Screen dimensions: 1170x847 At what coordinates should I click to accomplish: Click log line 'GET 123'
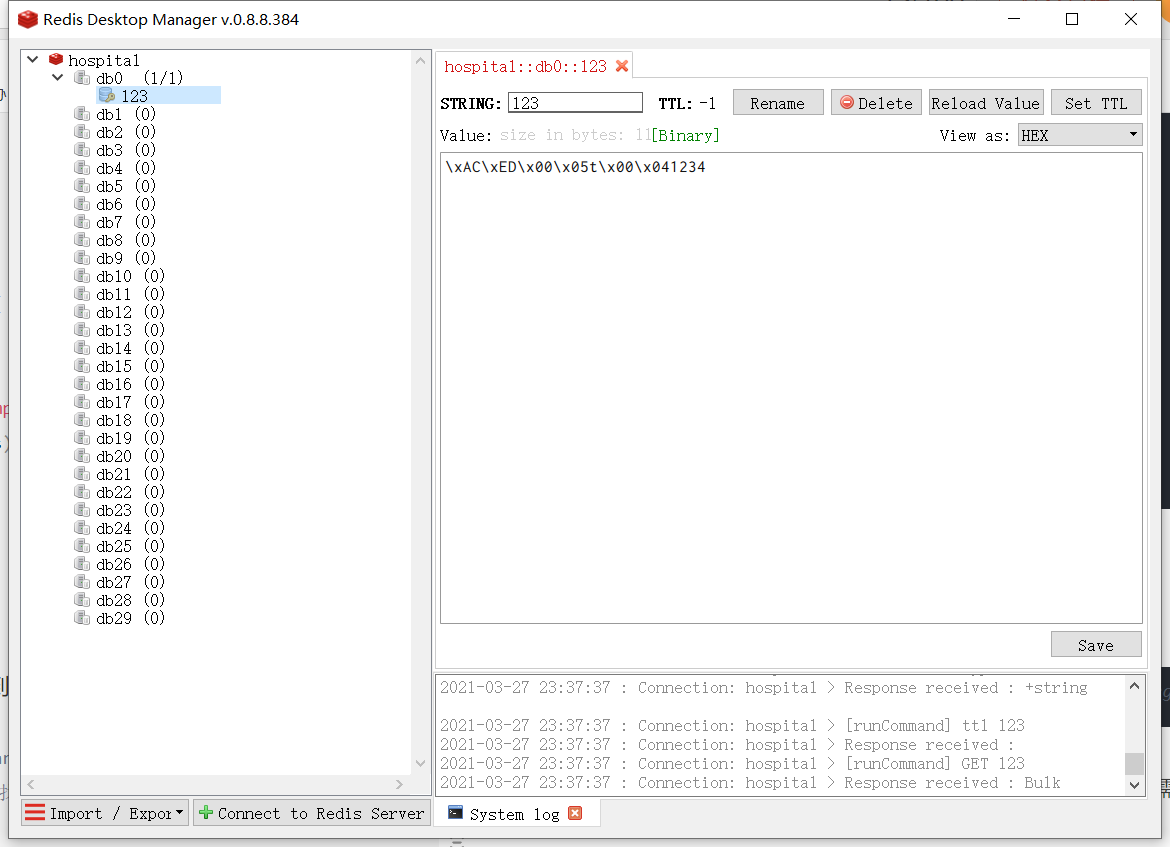pyautogui.click(x=733, y=763)
